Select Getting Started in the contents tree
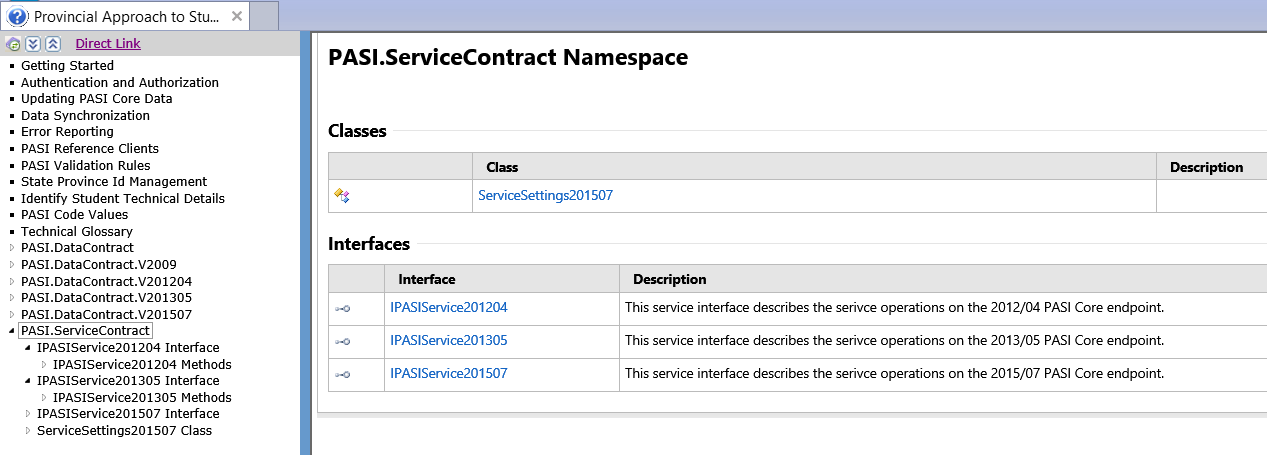The height and width of the screenshot is (455, 1267). [x=67, y=66]
